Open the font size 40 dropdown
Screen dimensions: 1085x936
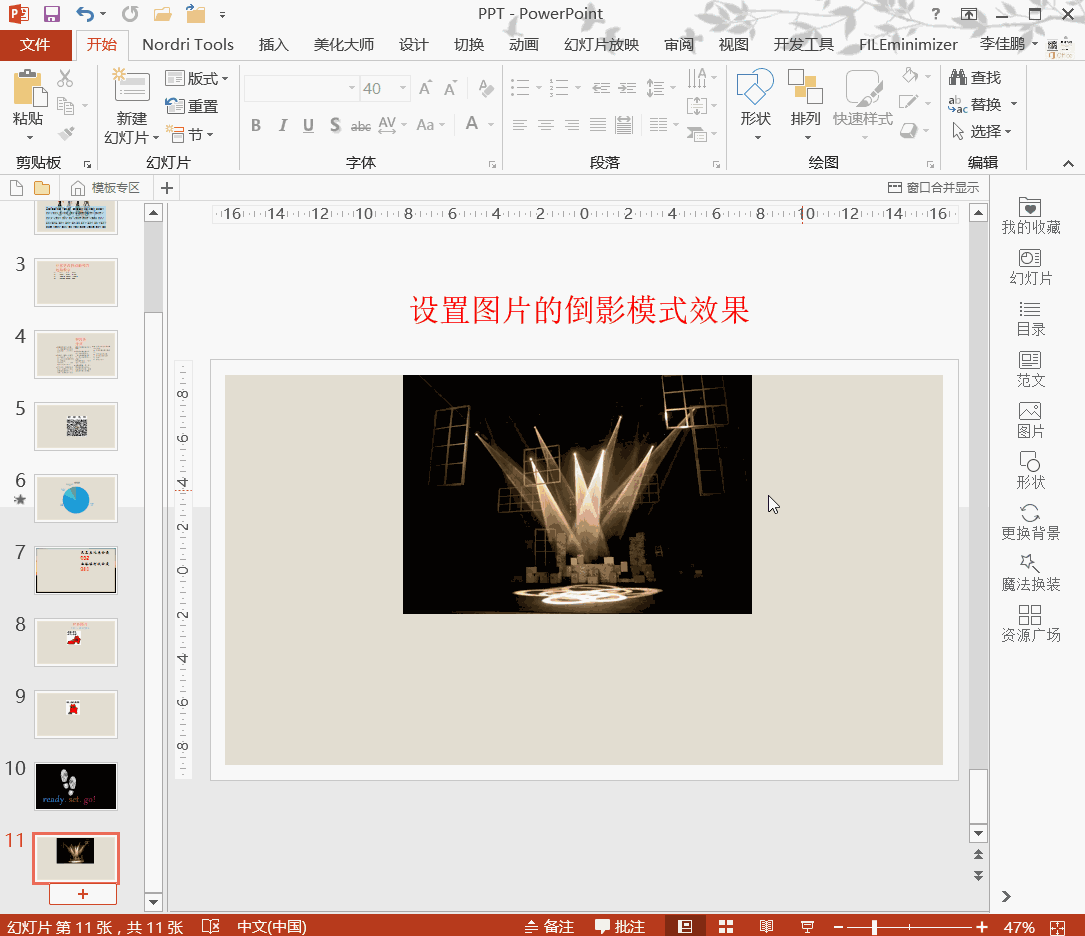tap(403, 88)
